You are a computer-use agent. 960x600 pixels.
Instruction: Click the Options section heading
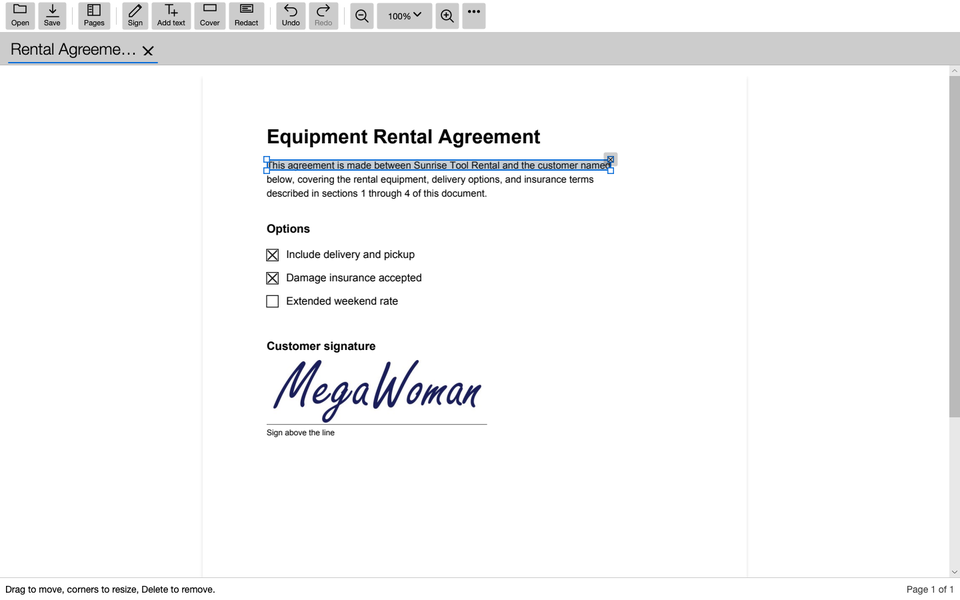click(288, 229)
